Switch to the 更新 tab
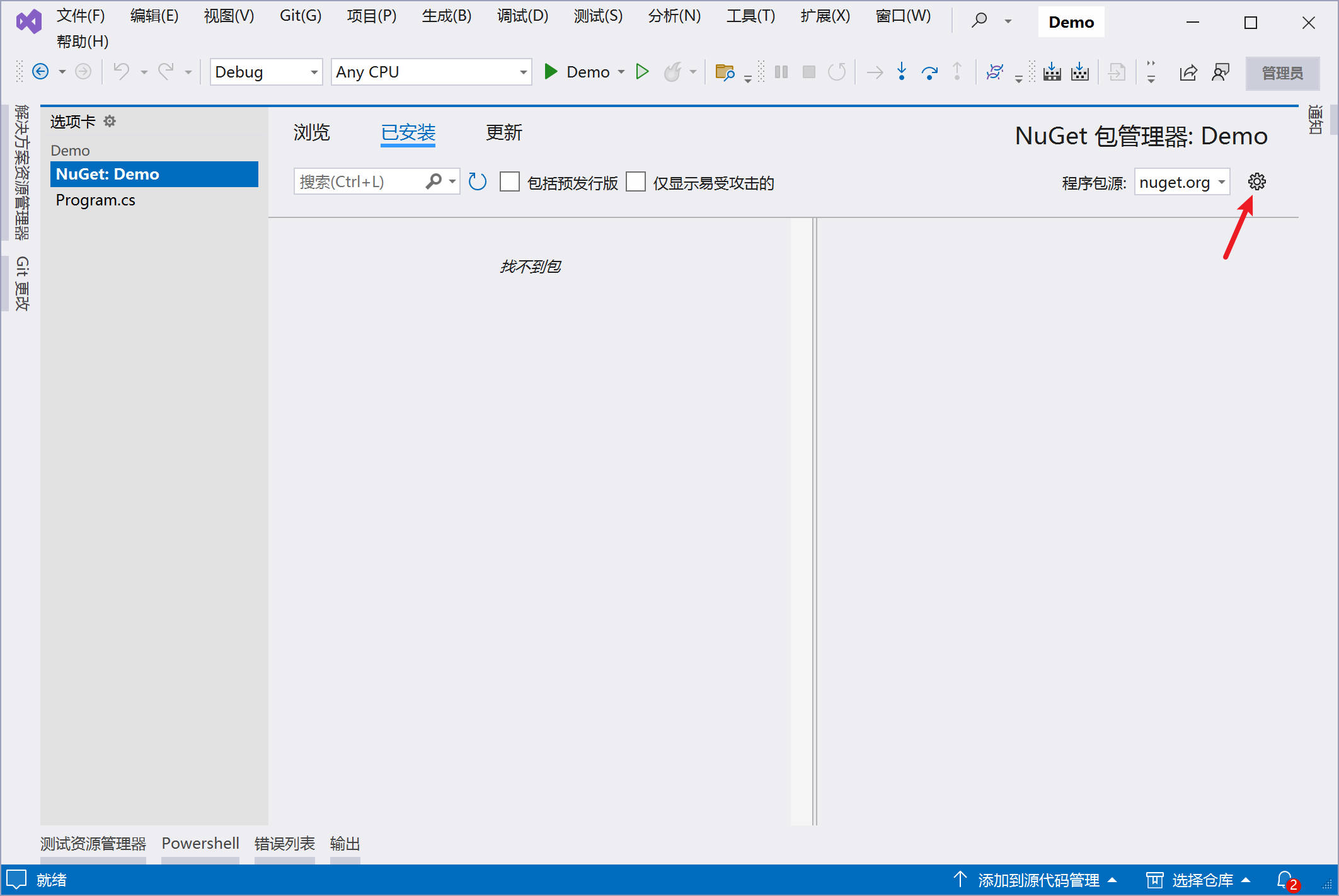Viewport: 1339px width, 896px height. coord(504,132)
